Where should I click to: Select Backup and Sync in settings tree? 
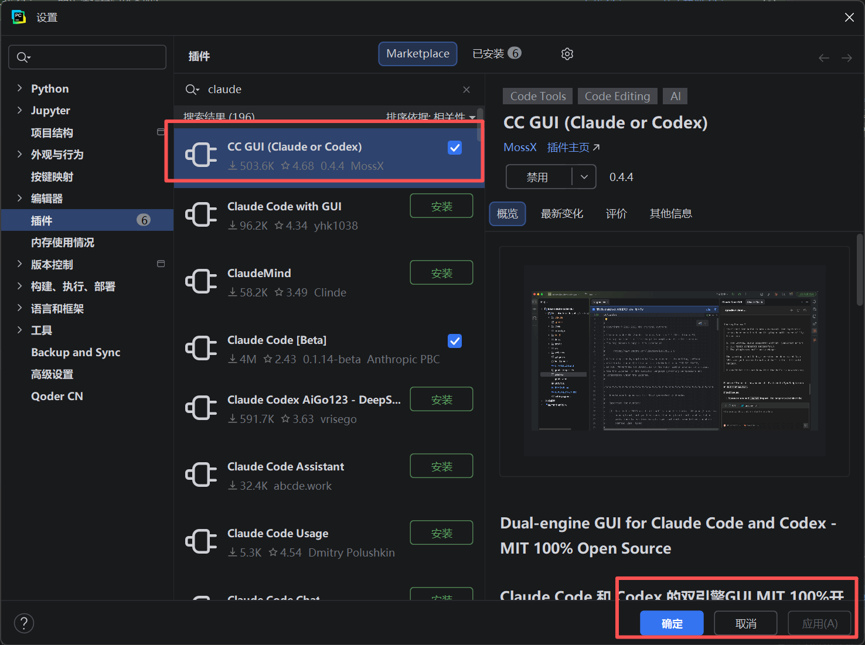point(76,352)
